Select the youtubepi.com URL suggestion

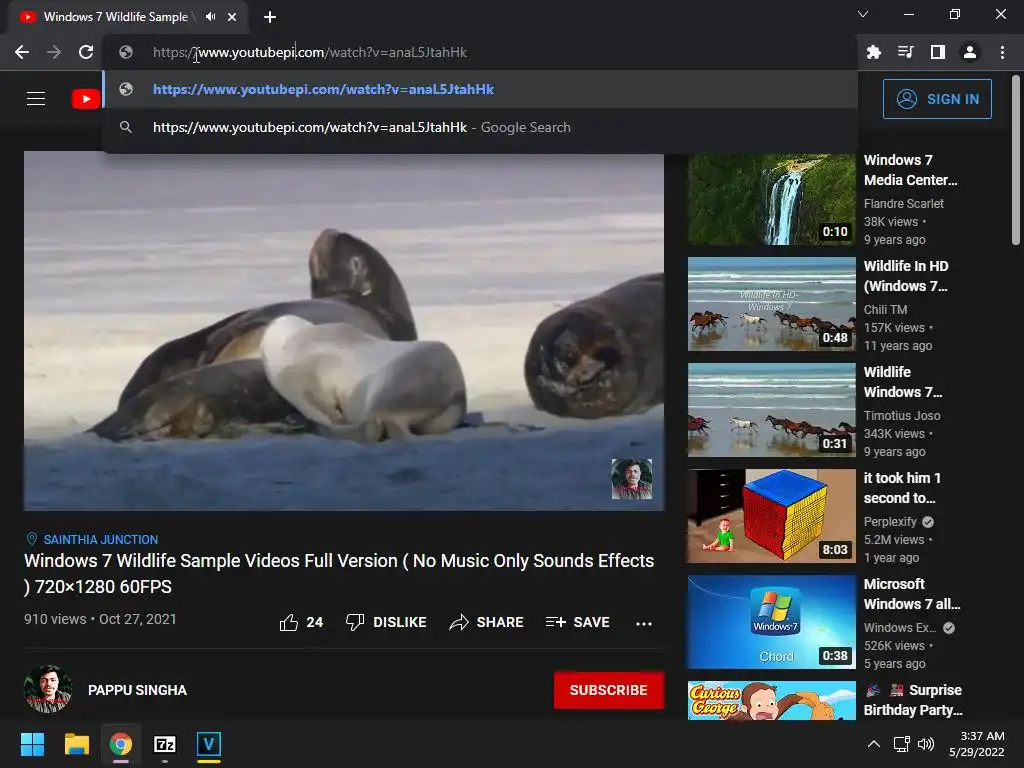480,89
